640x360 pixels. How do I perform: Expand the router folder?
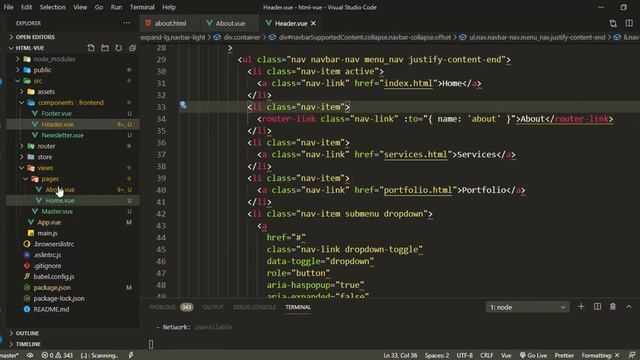(46, 146)
